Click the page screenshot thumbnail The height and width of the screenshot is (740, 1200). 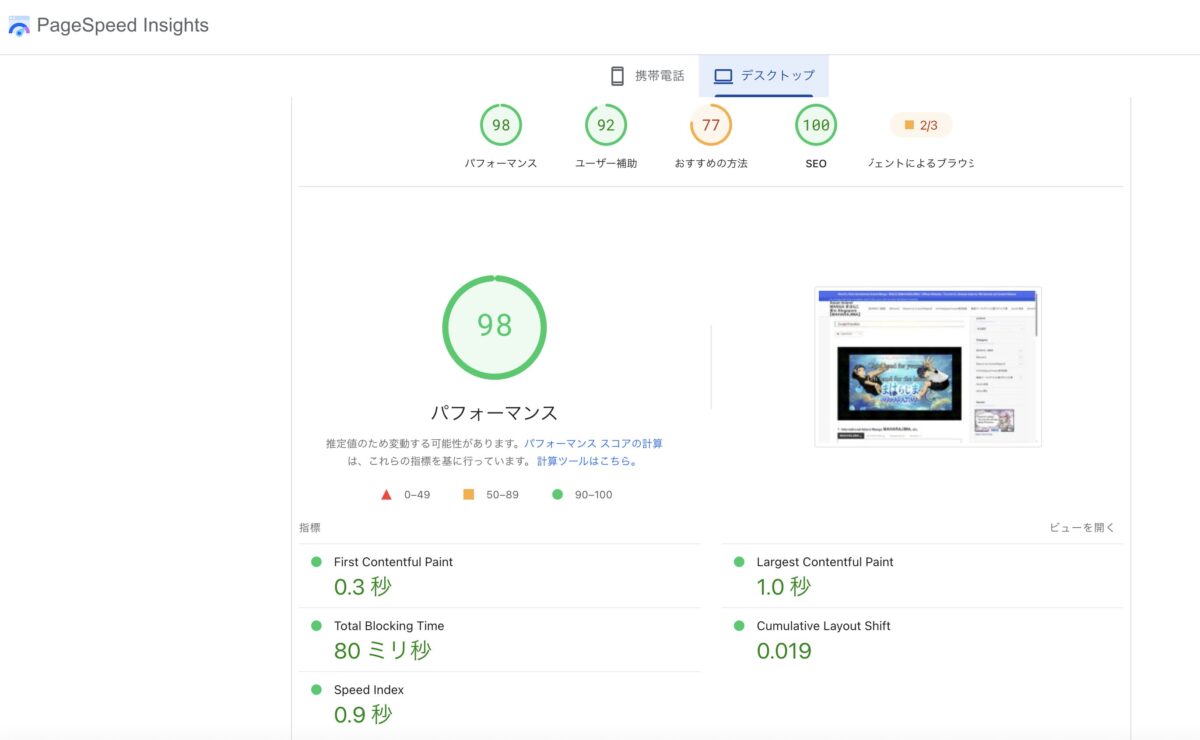click(x=928, y=367)
